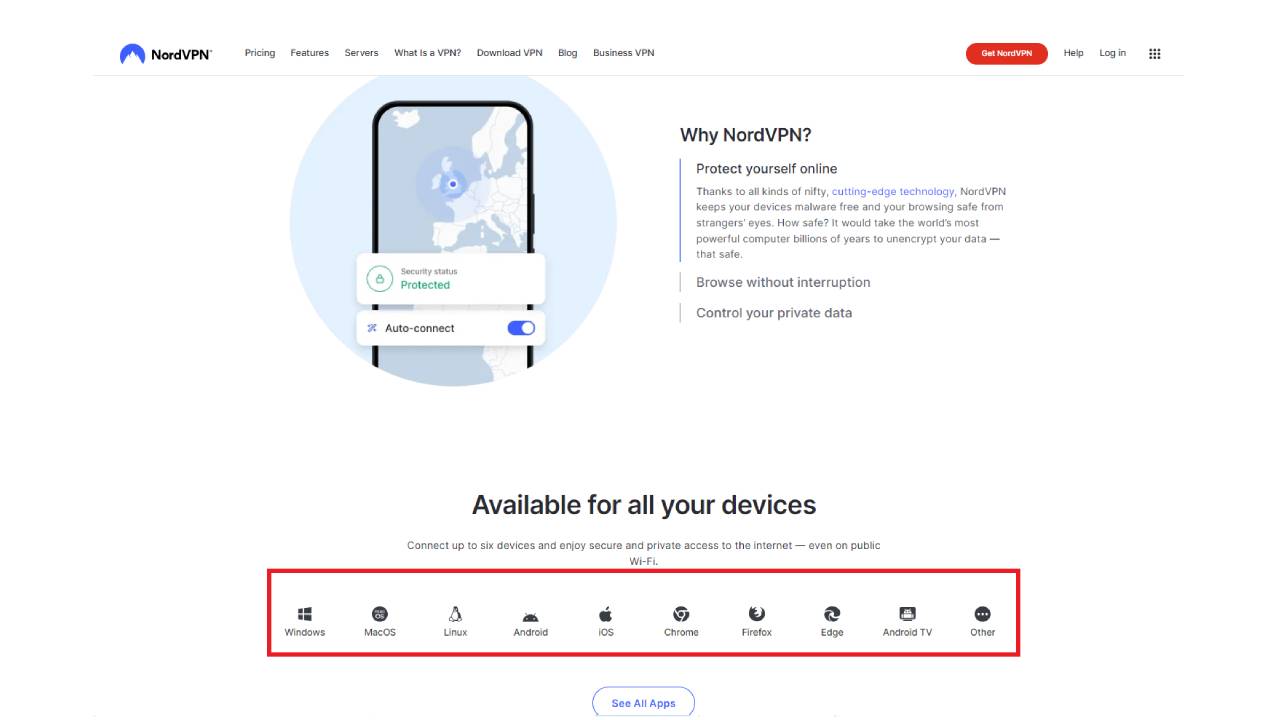Open the iOS apple icon
Image resolution: width=1280 pixels, height=720 pixels.
click(606, 614)
